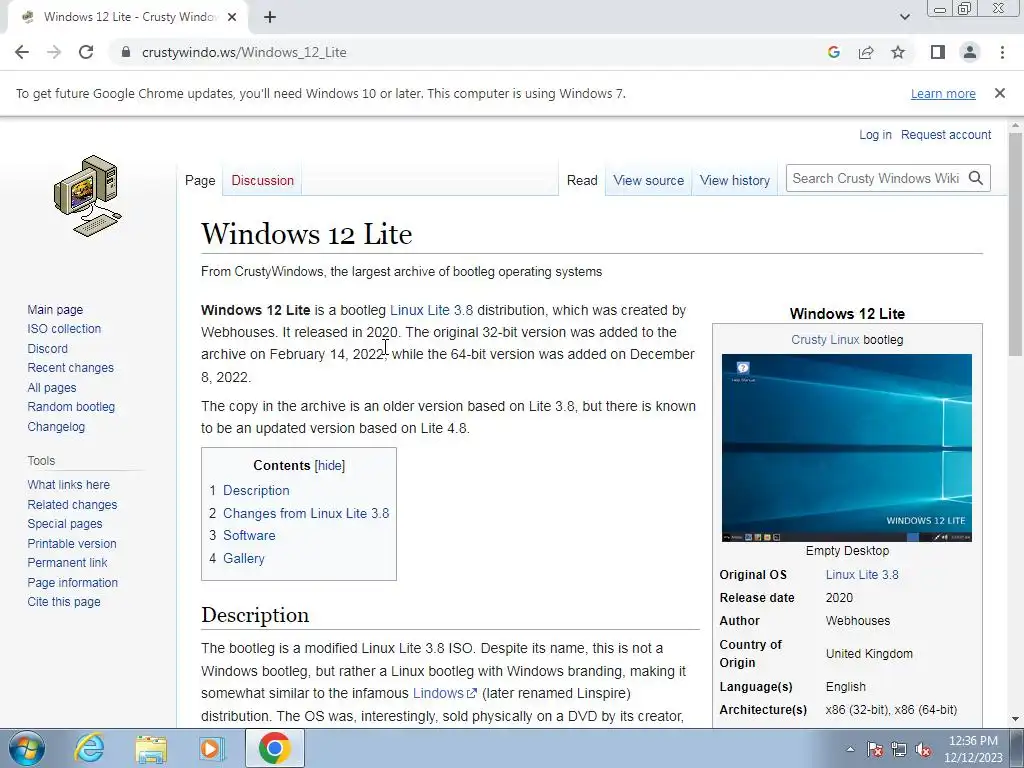This screenshot has width=1024, height=768.
Task: Click Cite this page
Action: point(64,601)
